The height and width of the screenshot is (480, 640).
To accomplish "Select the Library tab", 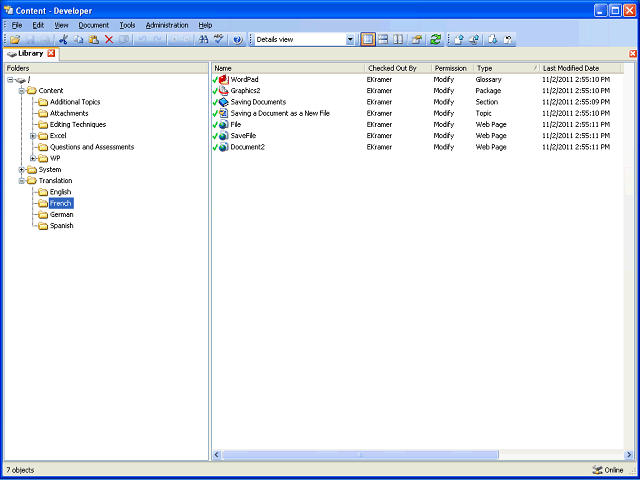I will 31,53.
